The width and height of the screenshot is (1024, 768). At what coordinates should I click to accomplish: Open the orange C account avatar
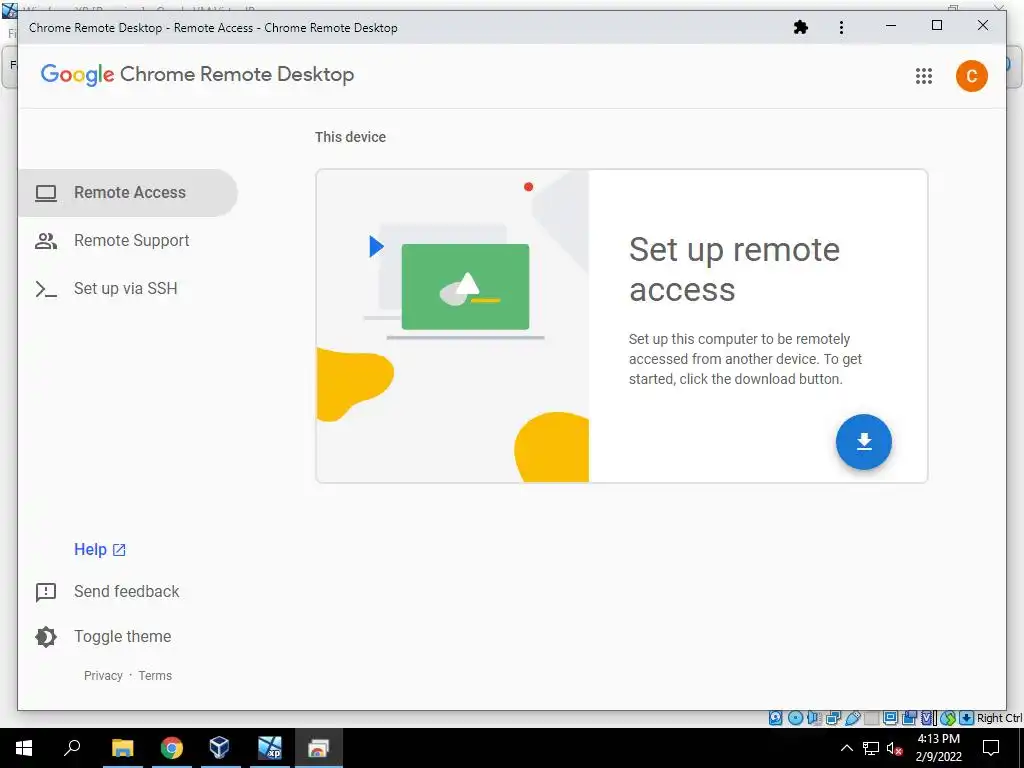pyautogui.click(x=971, y=76)
